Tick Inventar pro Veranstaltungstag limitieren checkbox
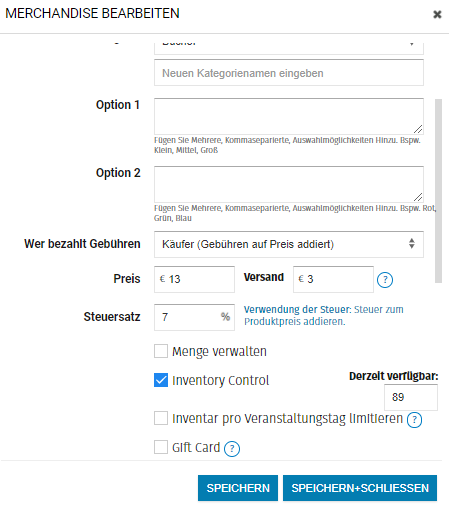The height and width of the screenshot is (512, 449). [x=161, y=418]
